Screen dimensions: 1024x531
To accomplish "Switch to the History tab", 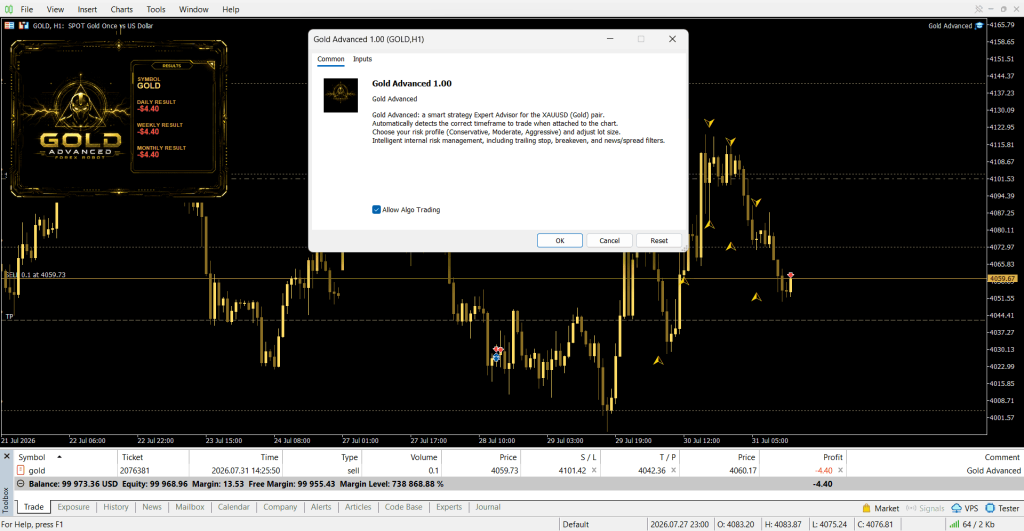I will coord(116,507).
